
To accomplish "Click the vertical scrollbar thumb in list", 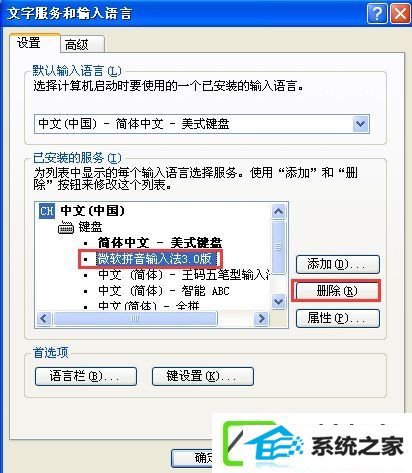I will 278,247.
